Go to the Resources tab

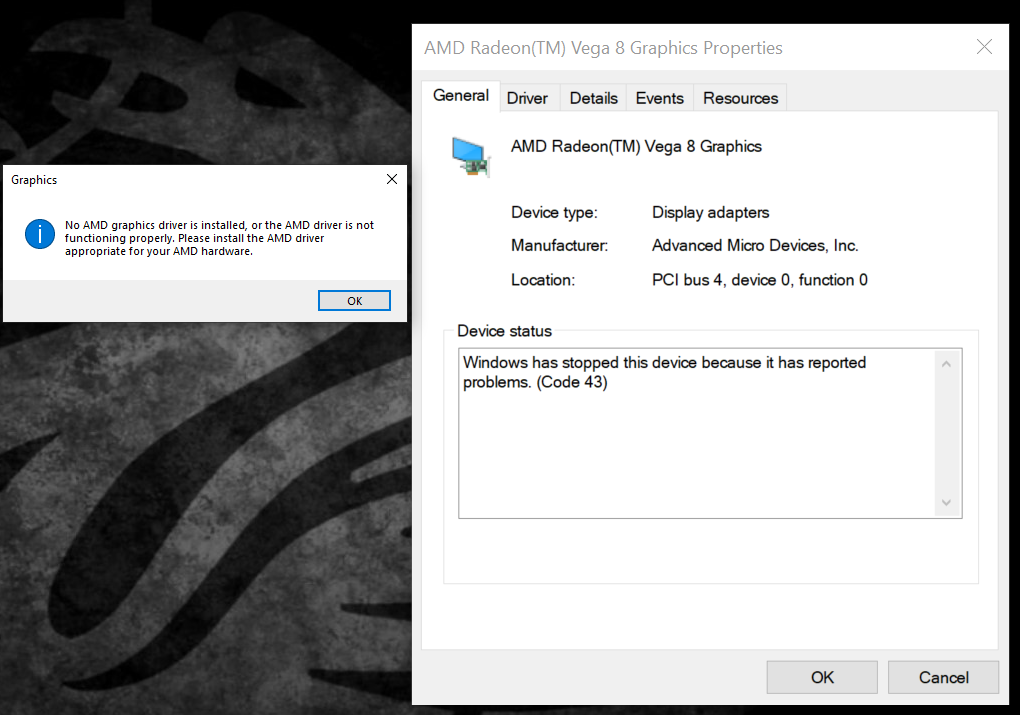click(740, 98)
